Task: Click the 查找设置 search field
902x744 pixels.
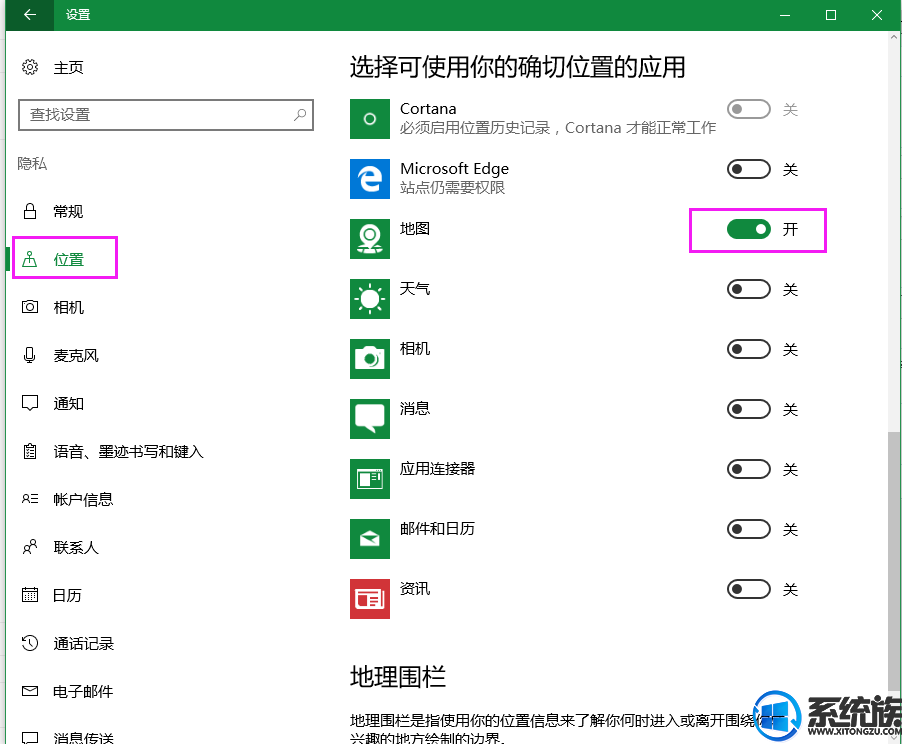Action: click(x=166, y=115)
